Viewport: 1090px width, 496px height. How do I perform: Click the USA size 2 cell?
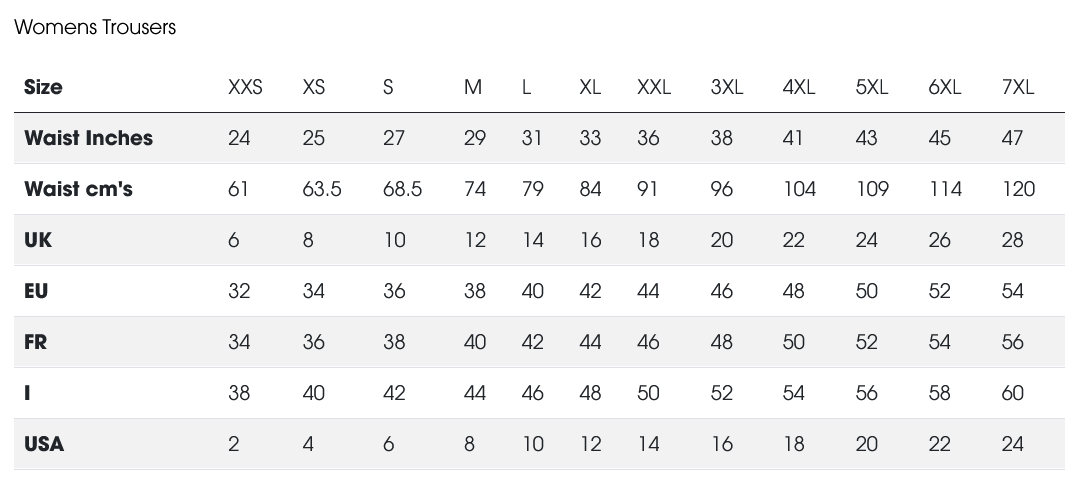[234, 444]
